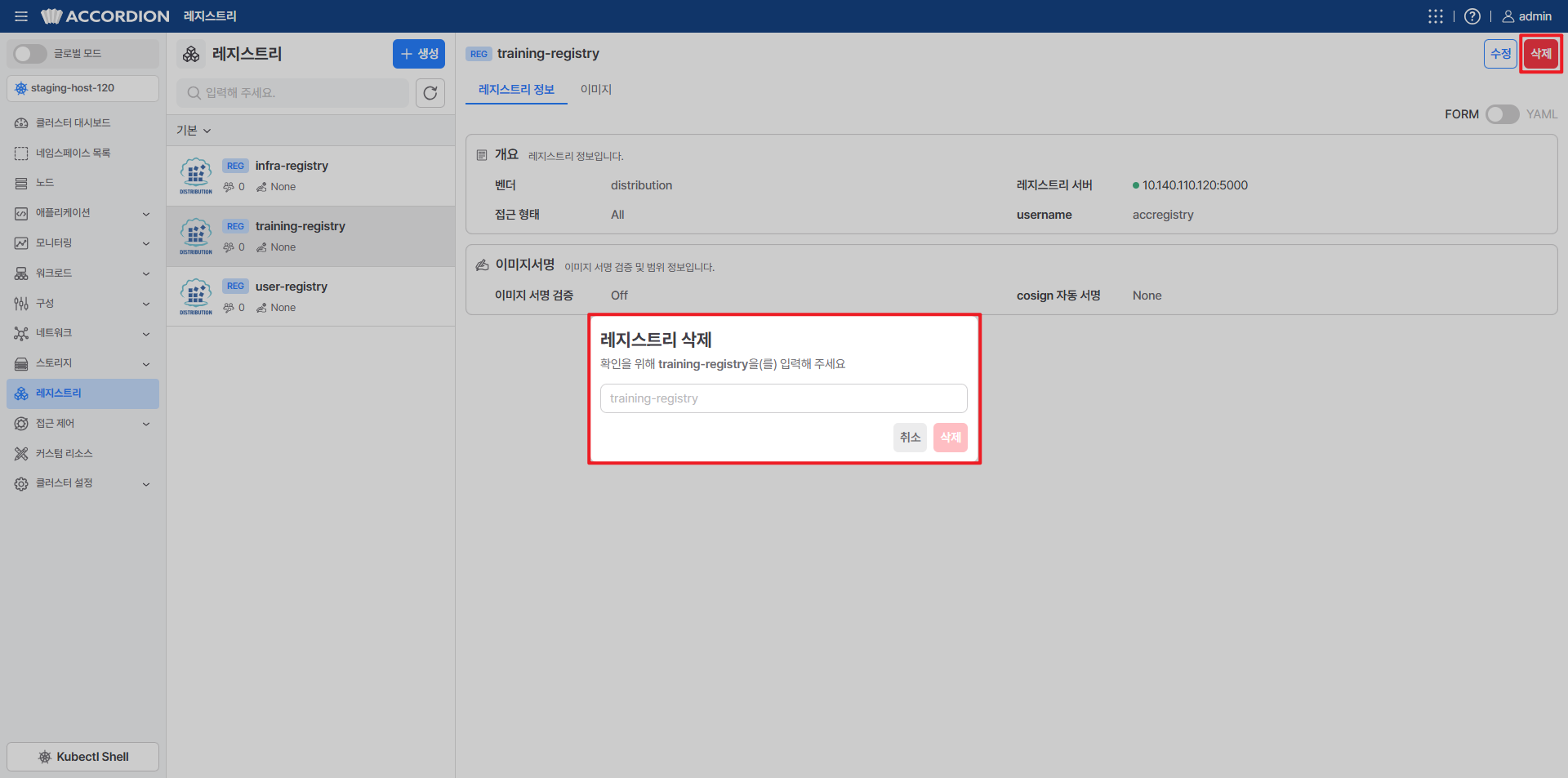The width and height of the screenshot is (1568, 778).
Task: Toggle 글로벌 모드 switch
Action: [30, 54]
